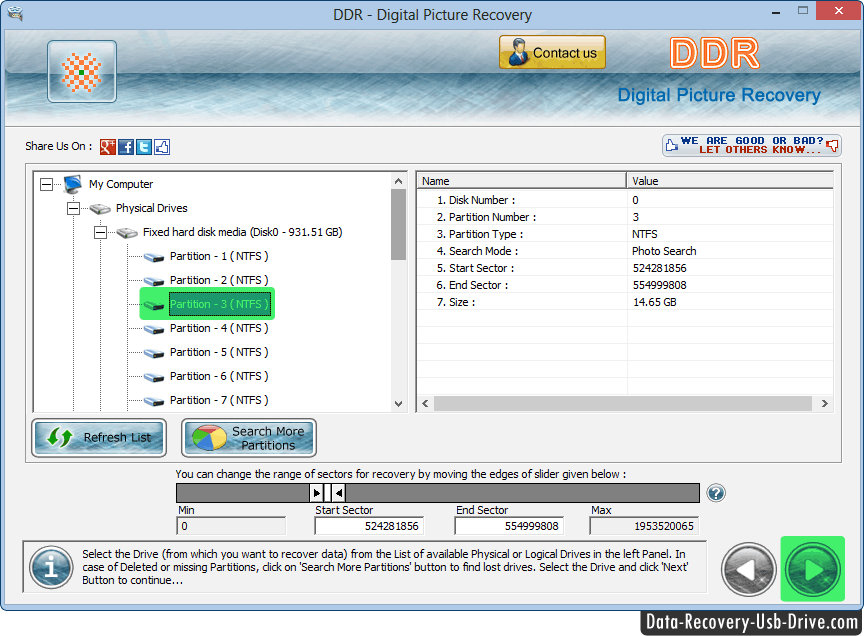Screen dimensions: 864x636
Task: Click the Partition 6 drive icon
Action: tap(154, 377)
